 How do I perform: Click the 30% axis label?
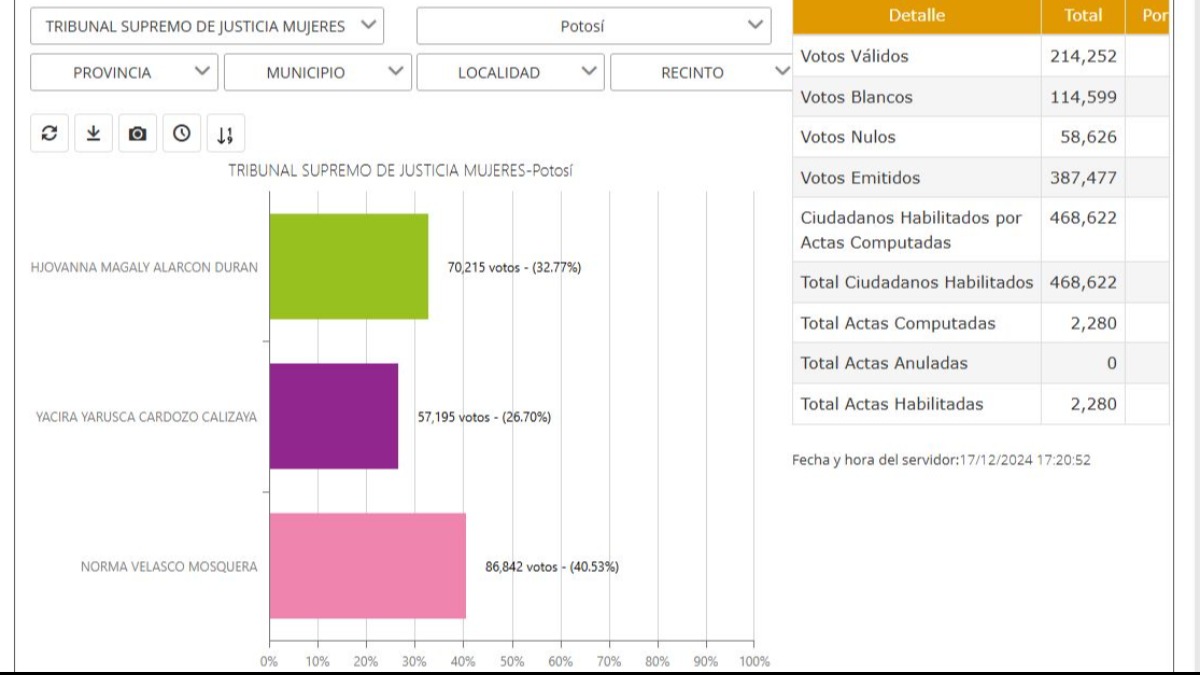click(414, 661)
